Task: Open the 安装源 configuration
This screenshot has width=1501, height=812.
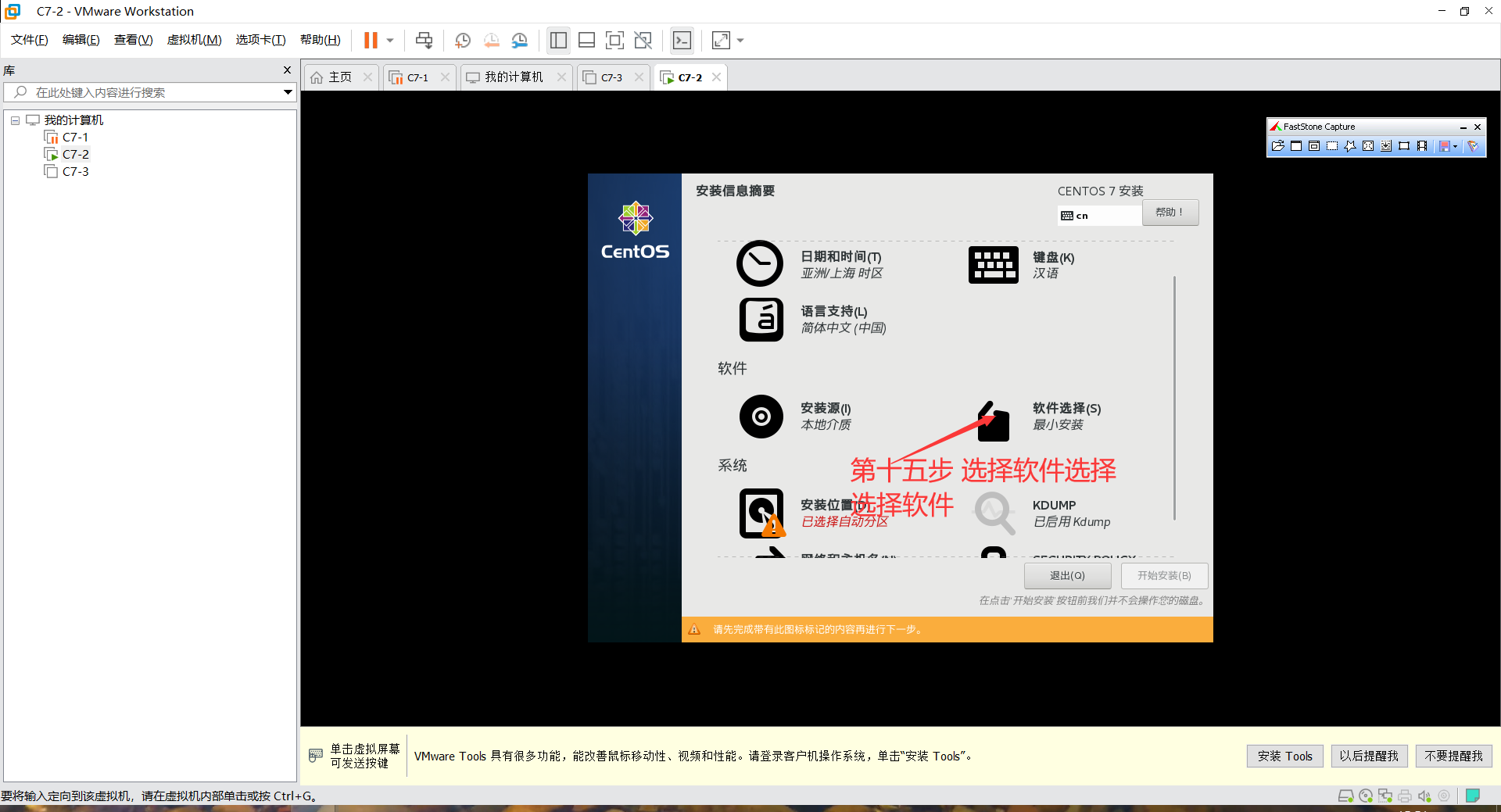Action: (796, 417)
